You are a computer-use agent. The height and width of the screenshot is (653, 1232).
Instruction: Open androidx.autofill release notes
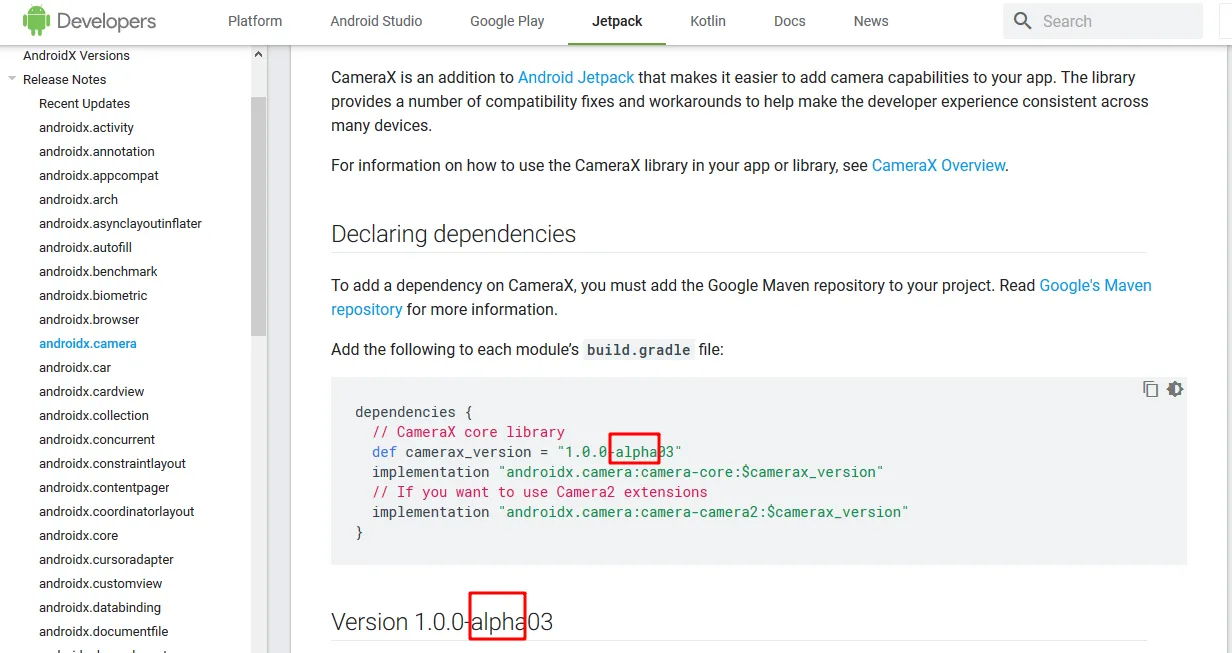85,247
